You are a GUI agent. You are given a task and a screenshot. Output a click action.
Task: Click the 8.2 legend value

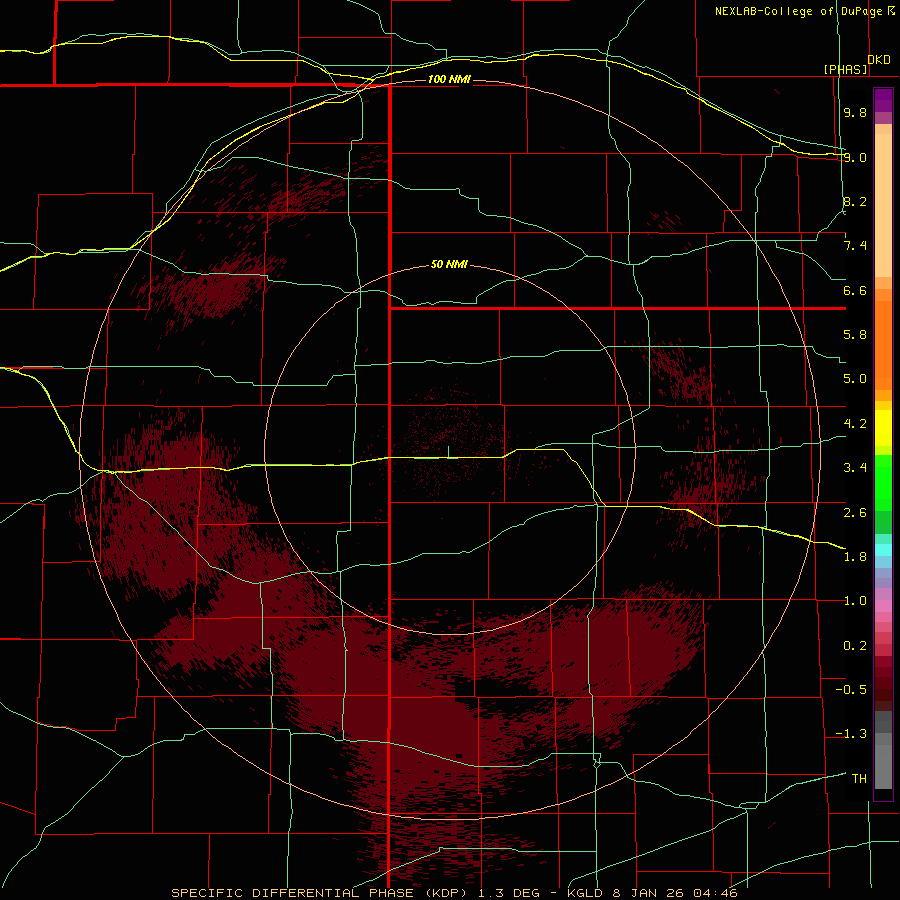click(855, 201)
